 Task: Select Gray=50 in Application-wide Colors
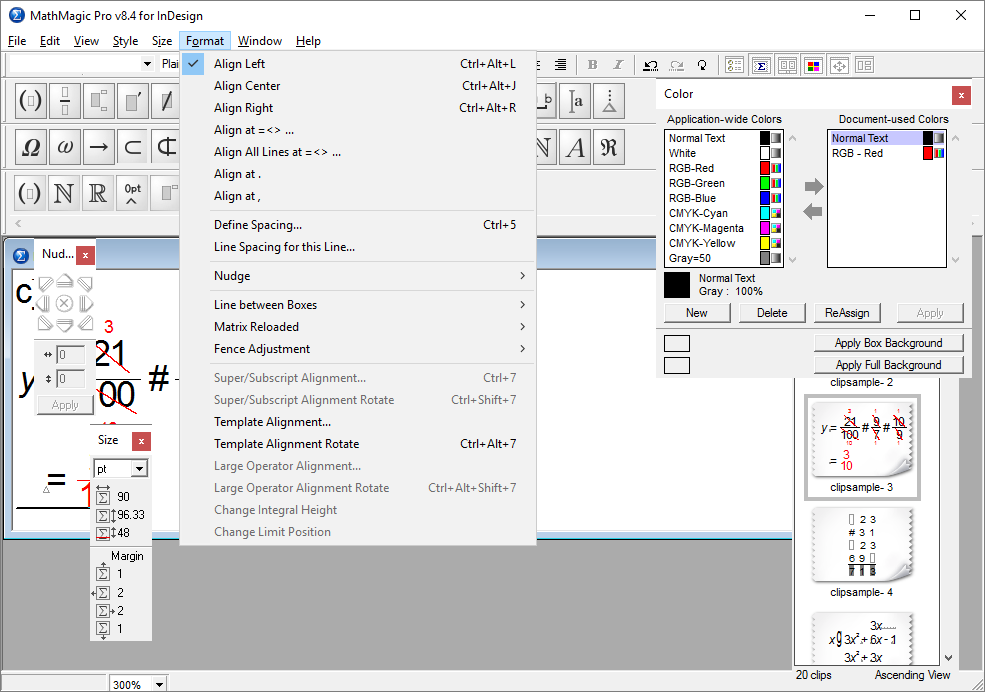724,259
